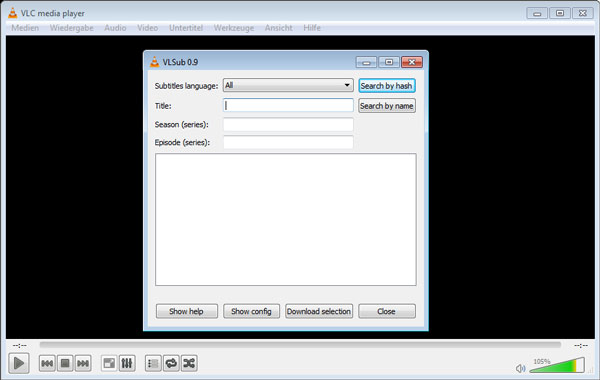Click the stop playback button

(65, 363)
